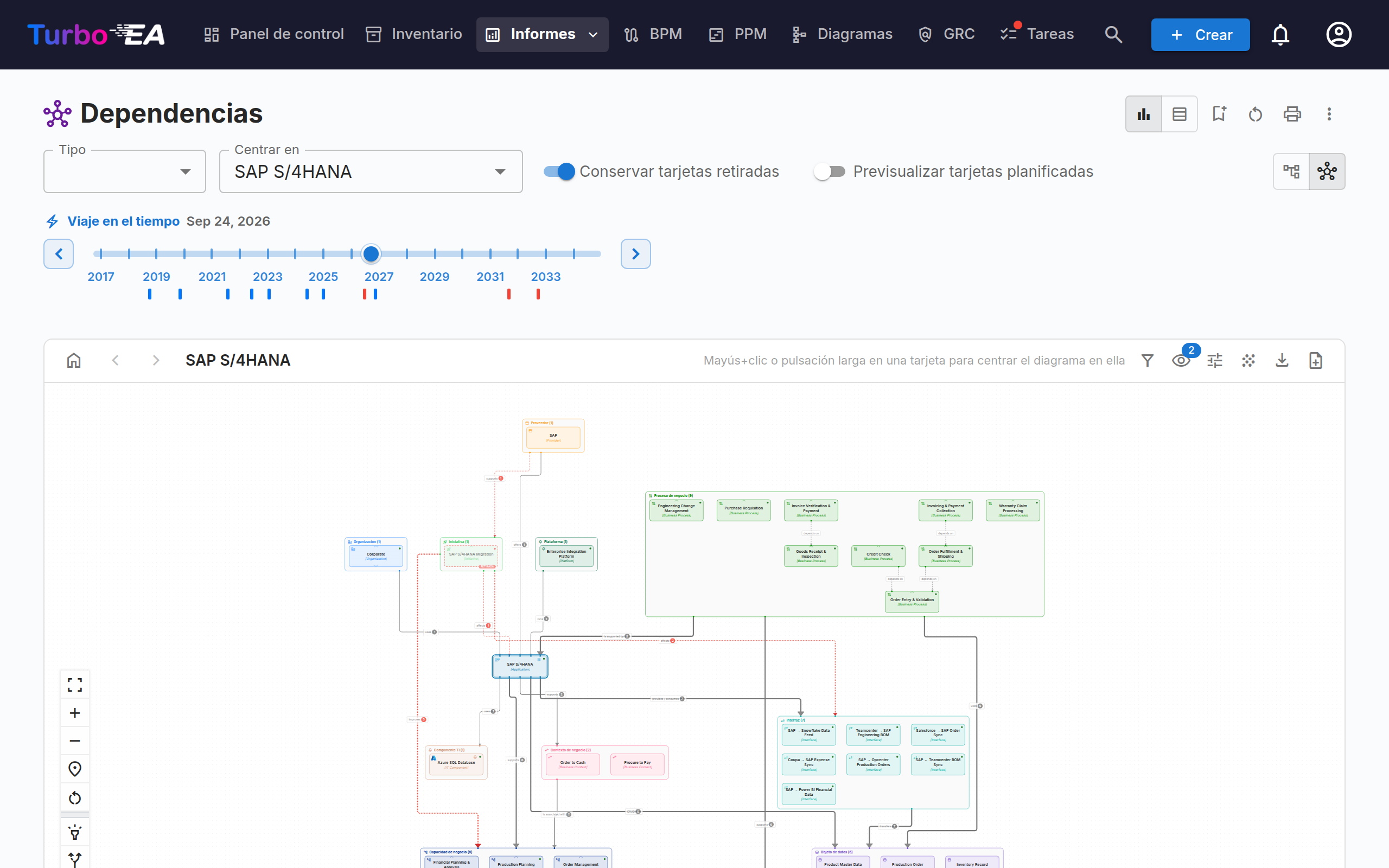
Task: Open Diagramas menu item
Action: [x=842, y=34]
